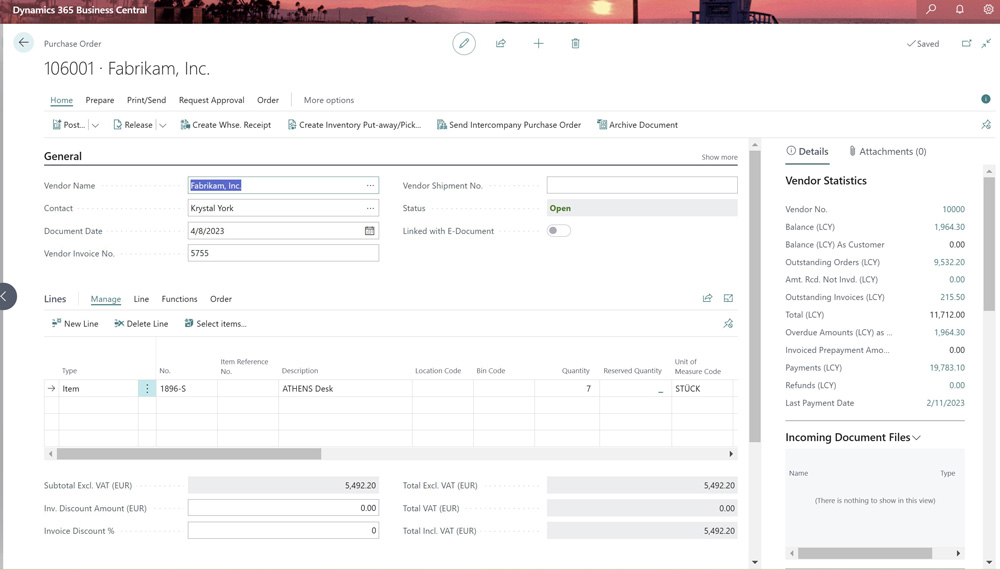The height and width of the screenshot is (570, 1000).
Task: Open Contact lookup ellipsis
Action: coord(370,208)
